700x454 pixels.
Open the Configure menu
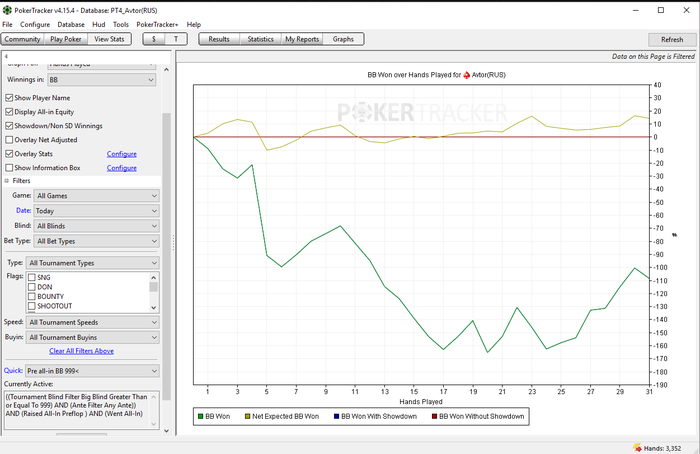(x=35, y=25)
